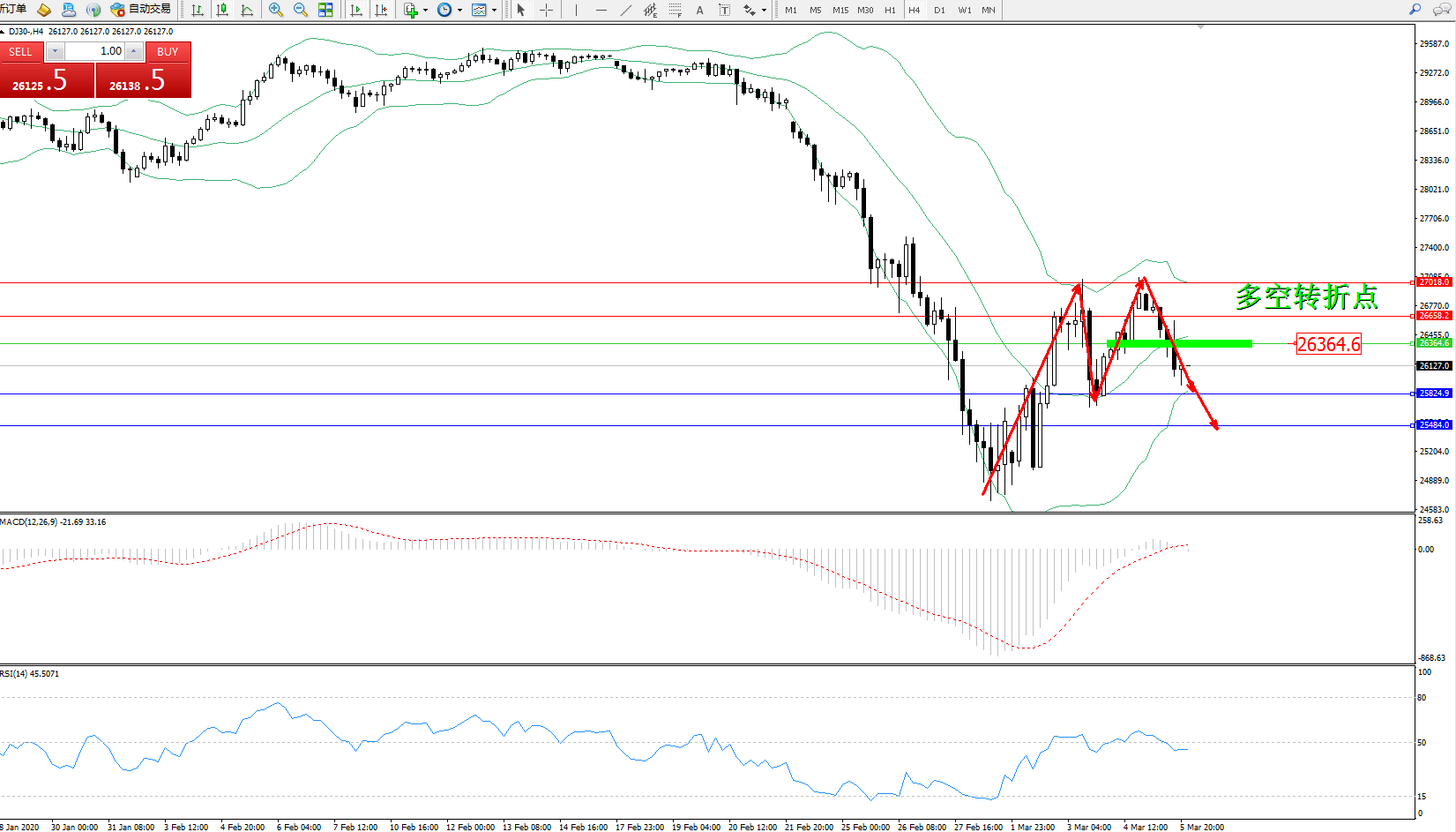Select the trendline drawing tool
The width and height of the screenshot is (1456, 832).
[625, 10]
